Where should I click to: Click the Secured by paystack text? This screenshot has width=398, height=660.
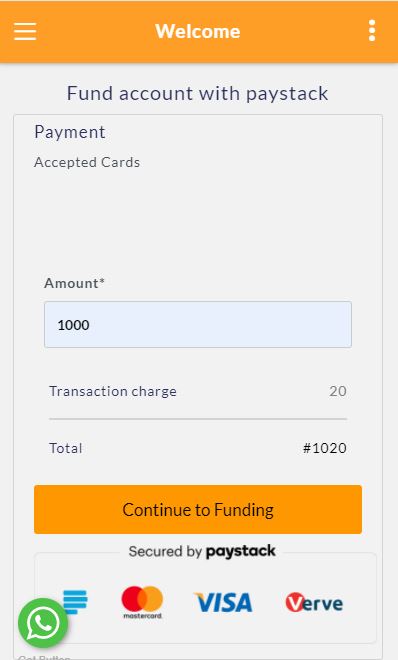point(202,551)
